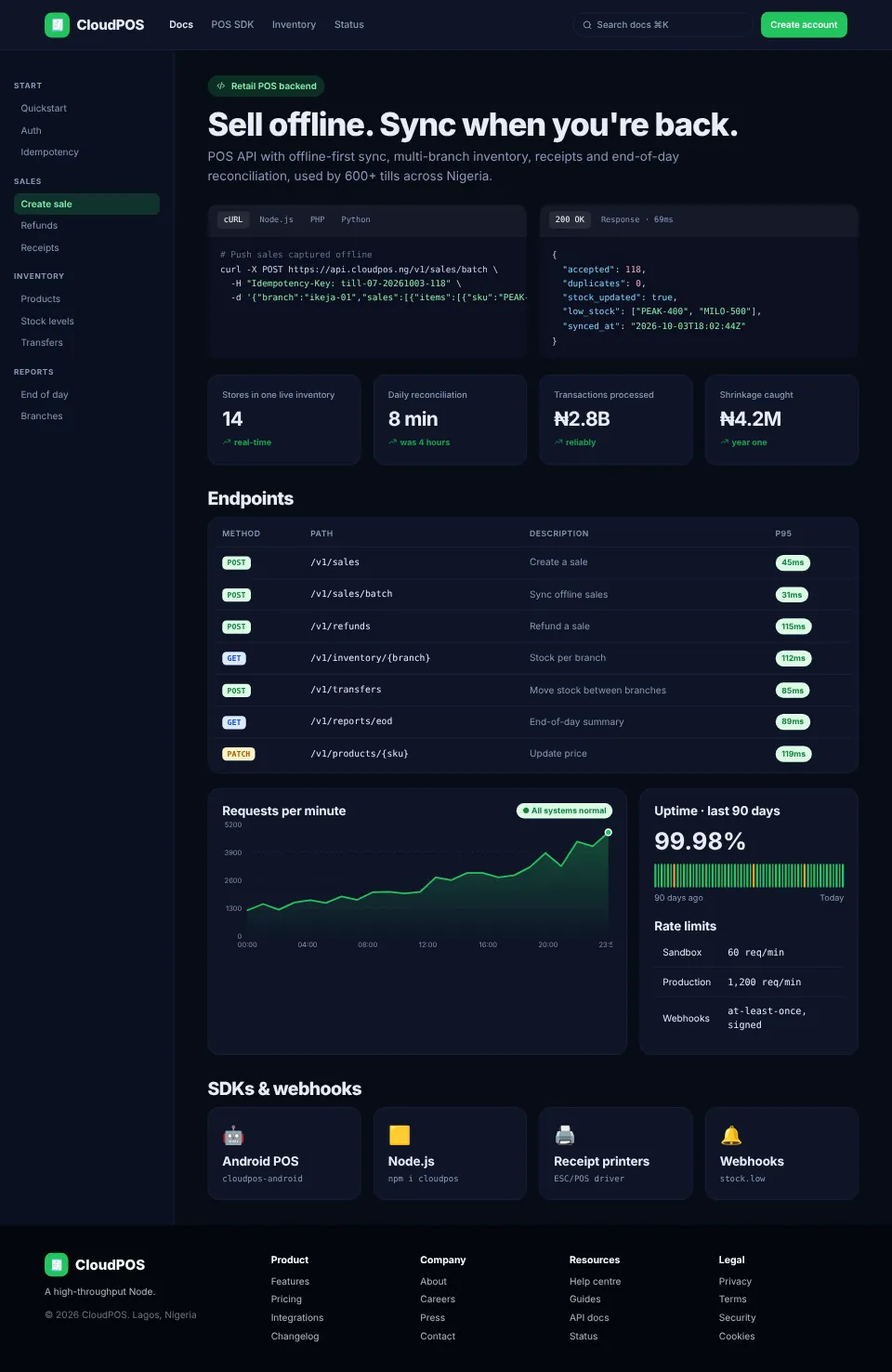Click the Create account button

pyautogui.click(x=804, y=25)
